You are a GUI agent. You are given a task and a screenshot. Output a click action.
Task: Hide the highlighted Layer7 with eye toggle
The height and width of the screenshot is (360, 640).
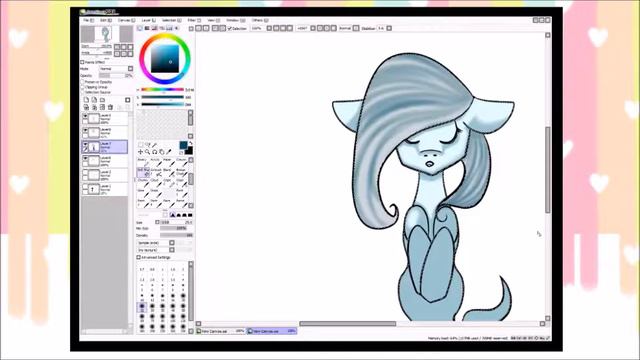tap(85, 144)
